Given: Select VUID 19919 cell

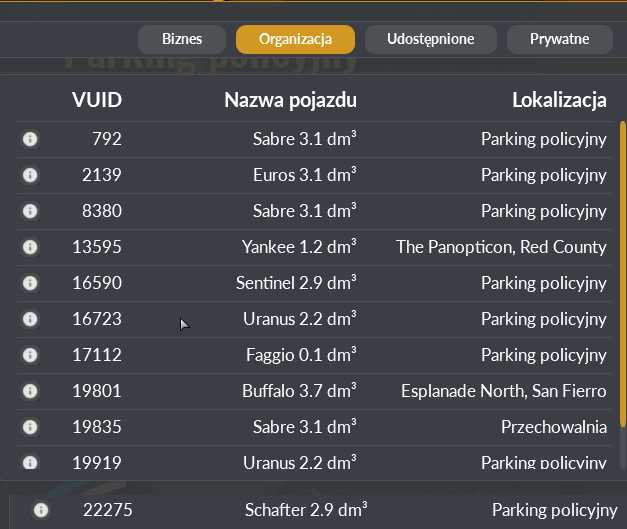Looking at the screenshot, I should [x=97, y=463].
